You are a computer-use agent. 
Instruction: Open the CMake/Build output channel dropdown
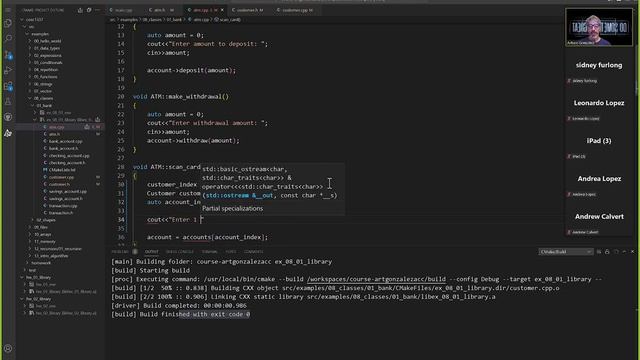tap(565, 252)
